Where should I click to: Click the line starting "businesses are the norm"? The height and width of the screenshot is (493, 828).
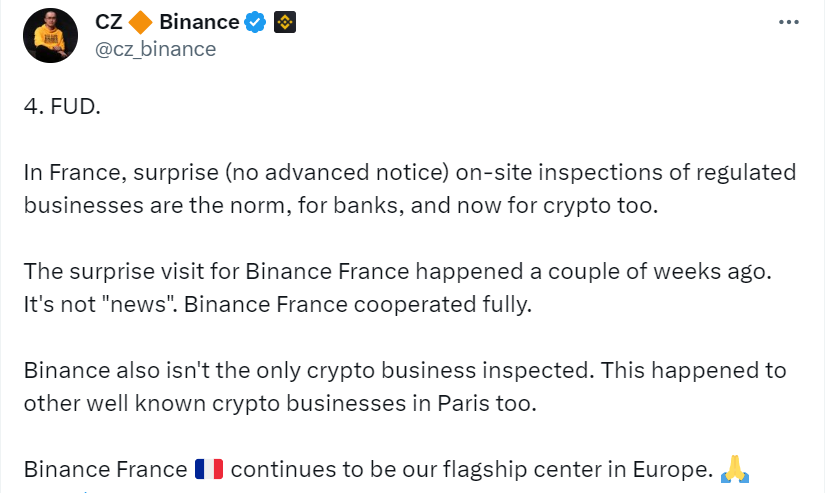[x=341, y=205]
